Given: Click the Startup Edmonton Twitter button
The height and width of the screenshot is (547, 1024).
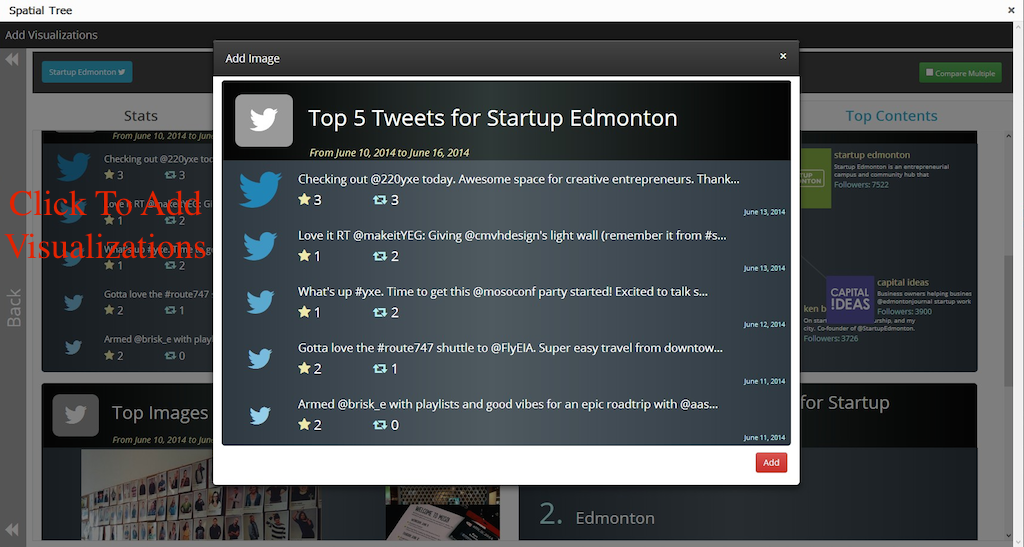Looking at the screenshot, I should coord(87,72).
